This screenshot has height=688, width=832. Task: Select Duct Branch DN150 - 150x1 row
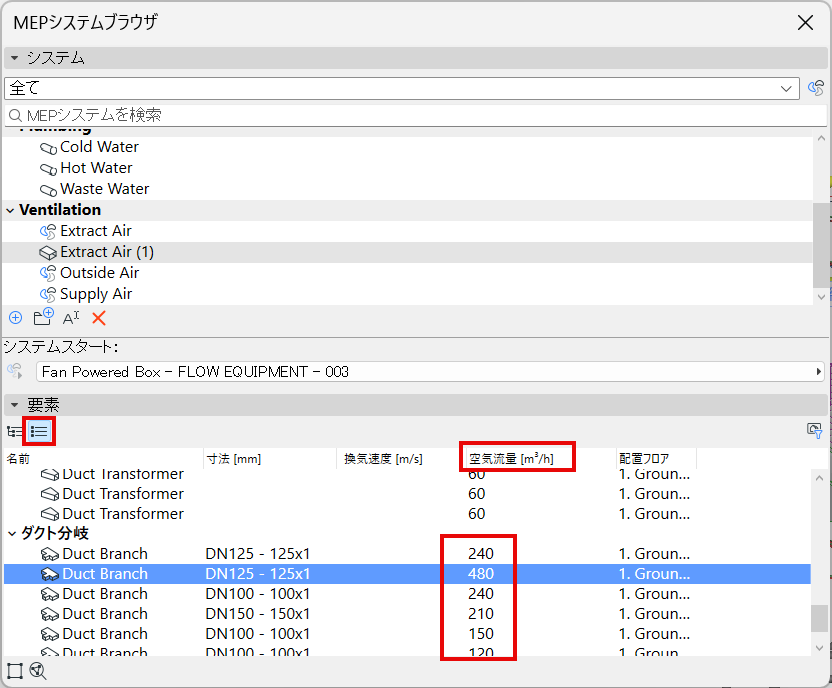[408, 614]
